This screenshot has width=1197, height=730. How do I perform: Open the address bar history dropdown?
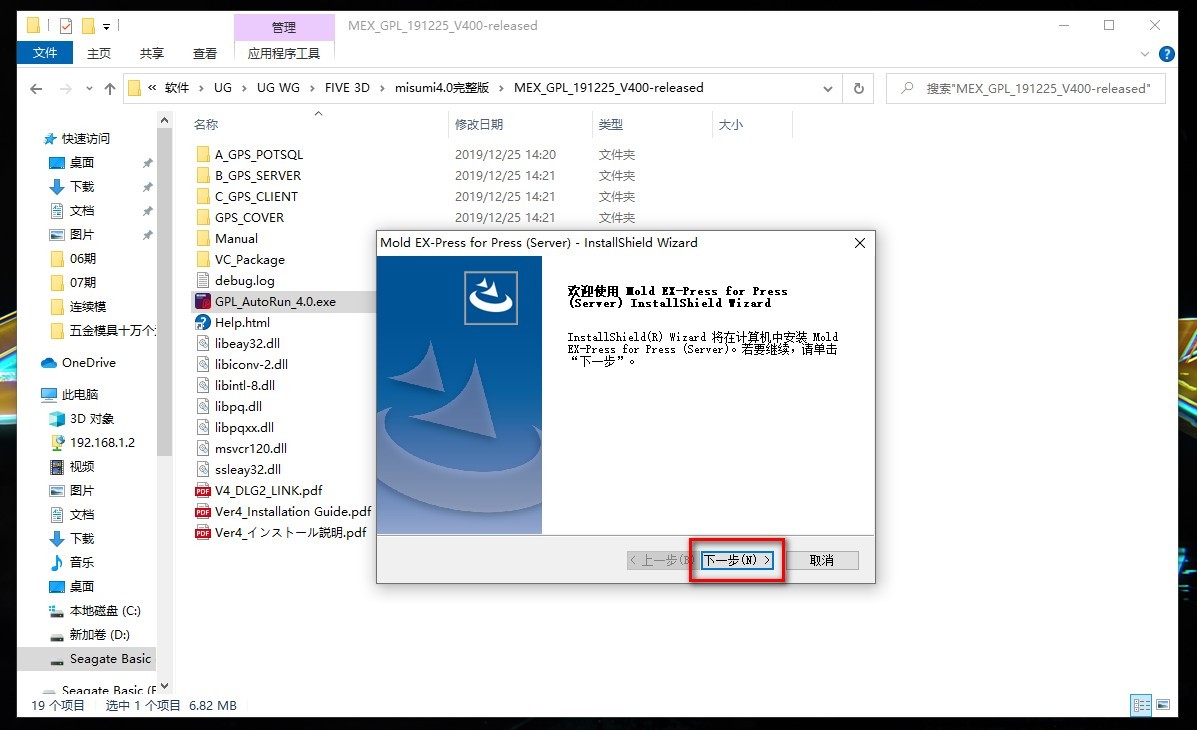click(827, 88)
